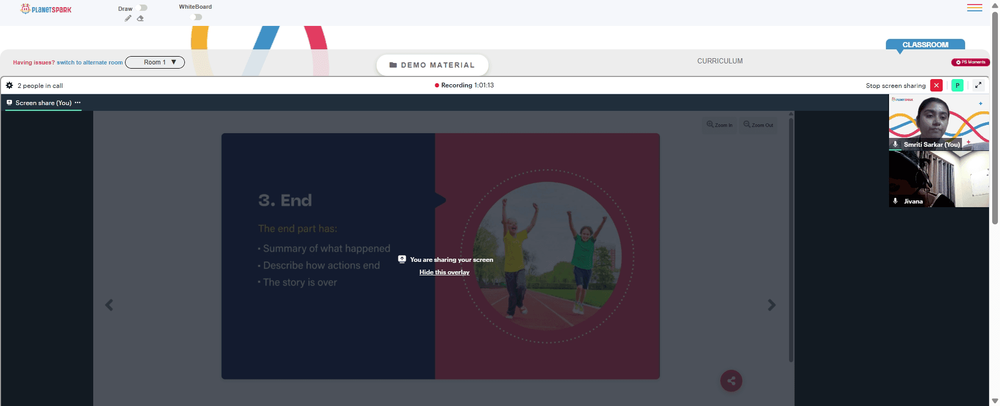Go to previous slide arrow
Viewport: 1000px width, 406px height.
(109, 305)
